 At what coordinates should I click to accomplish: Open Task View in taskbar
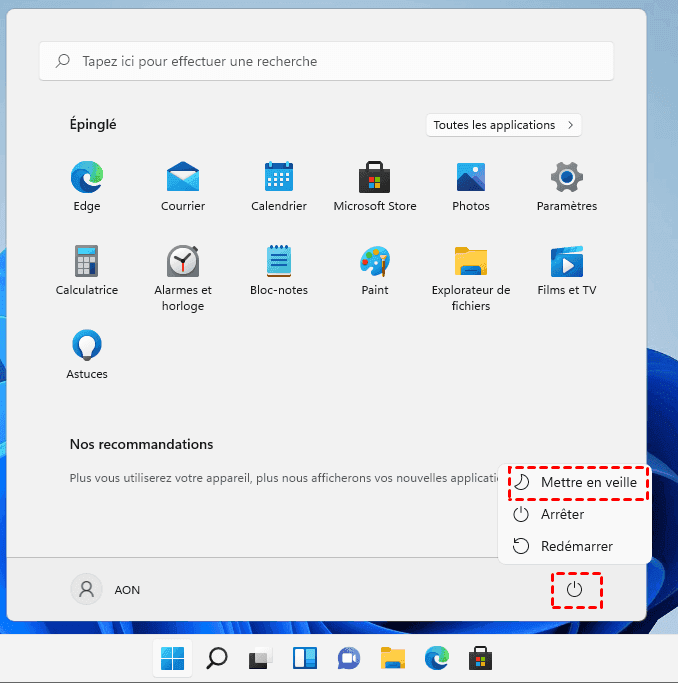pos(260,658)
